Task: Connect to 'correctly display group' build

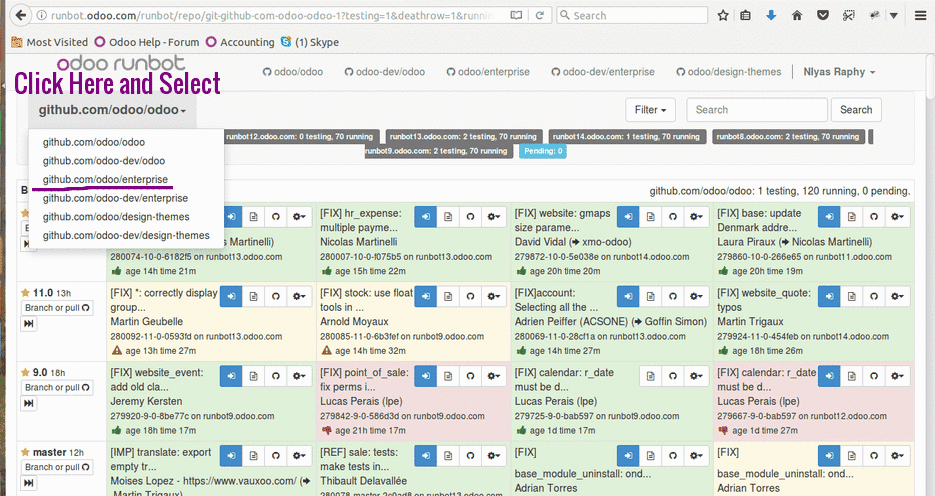Action: click(231, 296)
